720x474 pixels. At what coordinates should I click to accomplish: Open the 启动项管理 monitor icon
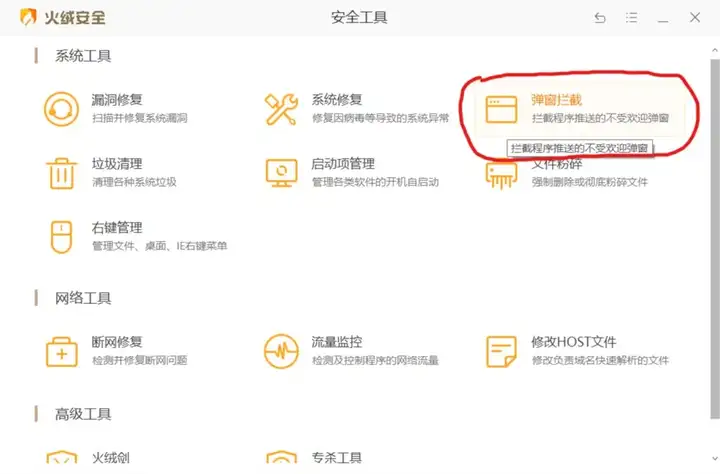coord(281,173)
